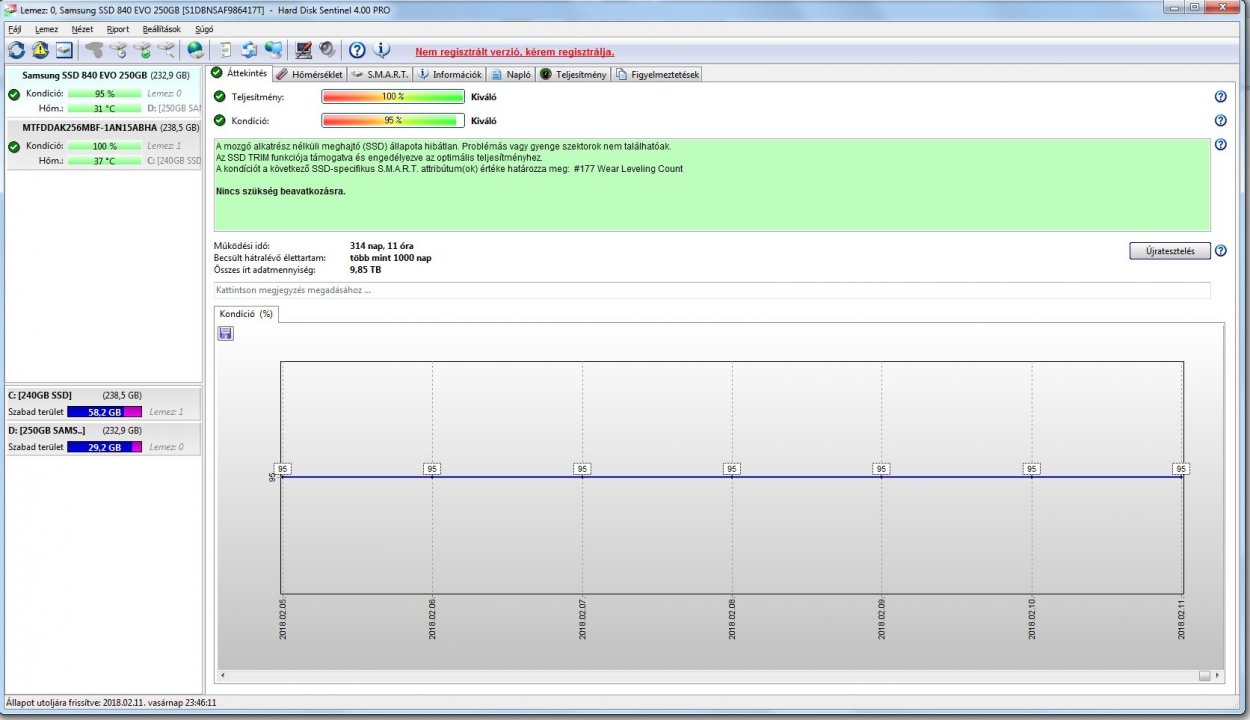Open the Beállítások menu

[162, 29]
